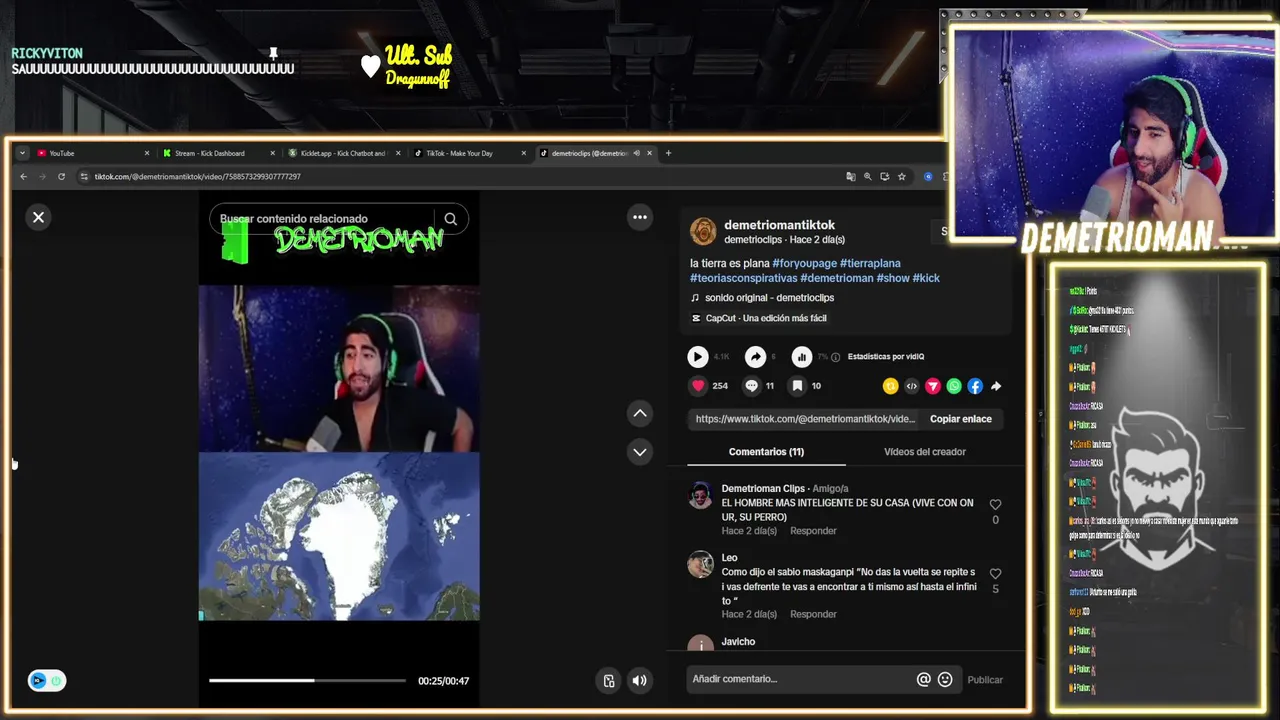Image resolution: width=1280 pixels, height=720 pixels.
Task: Share the video on WhatsApp
Action: tap(954, 386)
